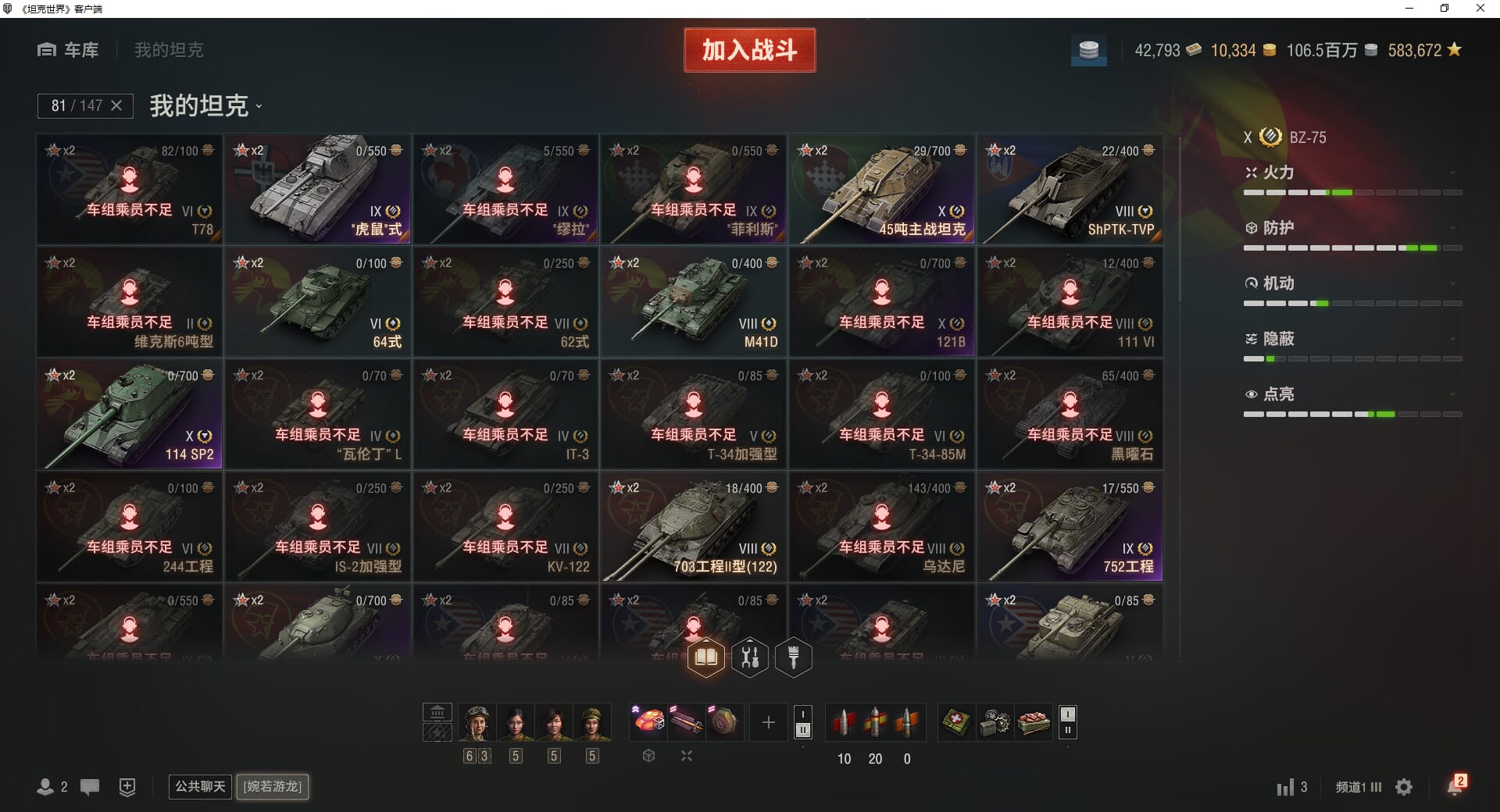Expand the 我的坦克 dropdown arrow
Viewport: 1500px width, 812px height.
[x=259, y=107]
